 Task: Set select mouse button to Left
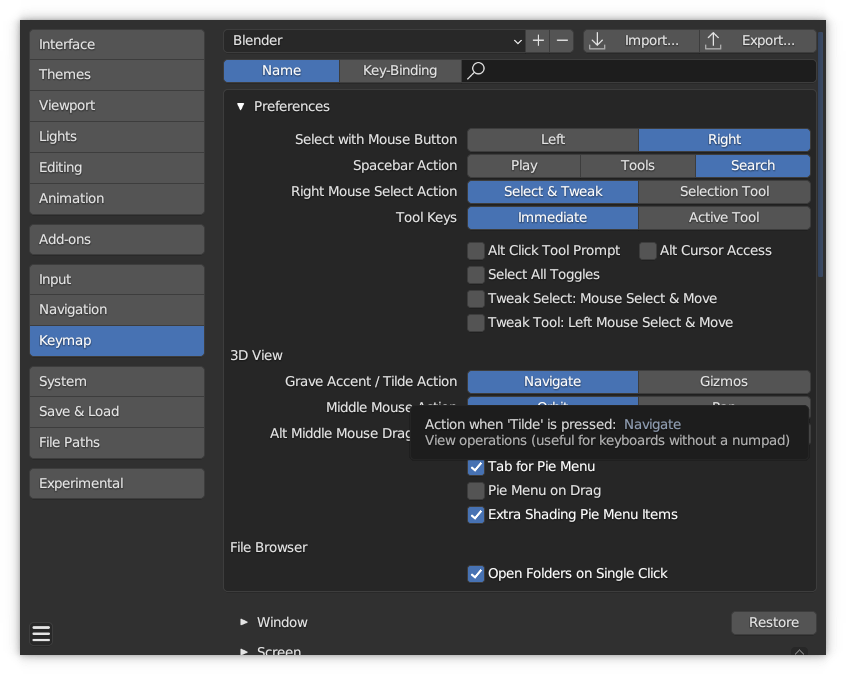553,139
